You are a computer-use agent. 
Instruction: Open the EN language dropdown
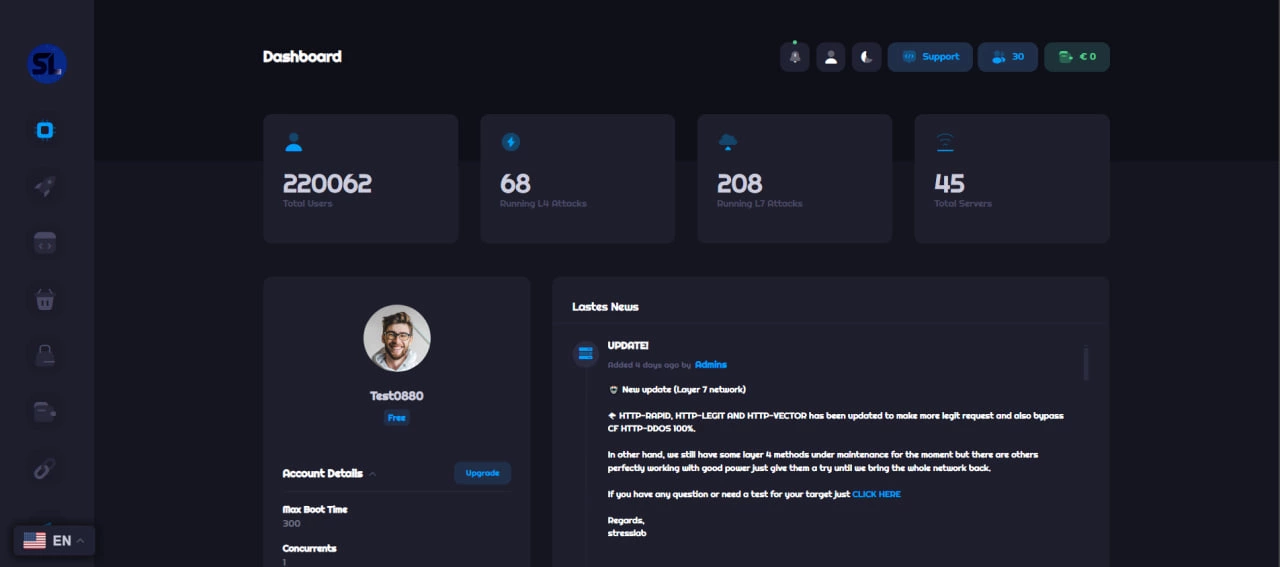pos(55,541)
